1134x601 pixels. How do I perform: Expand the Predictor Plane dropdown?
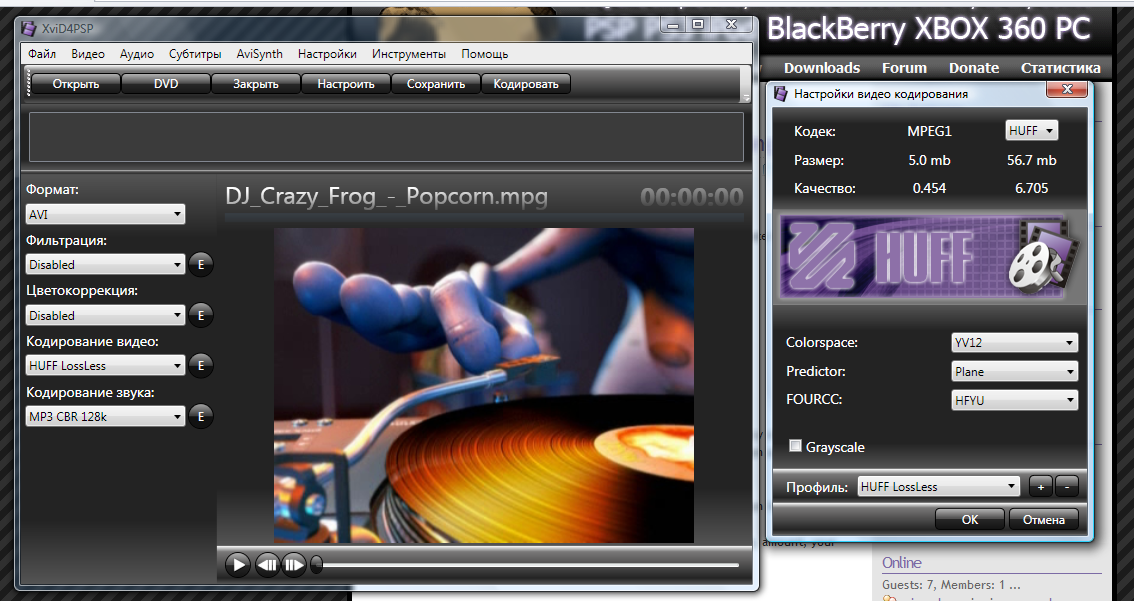click(1015, 372)
